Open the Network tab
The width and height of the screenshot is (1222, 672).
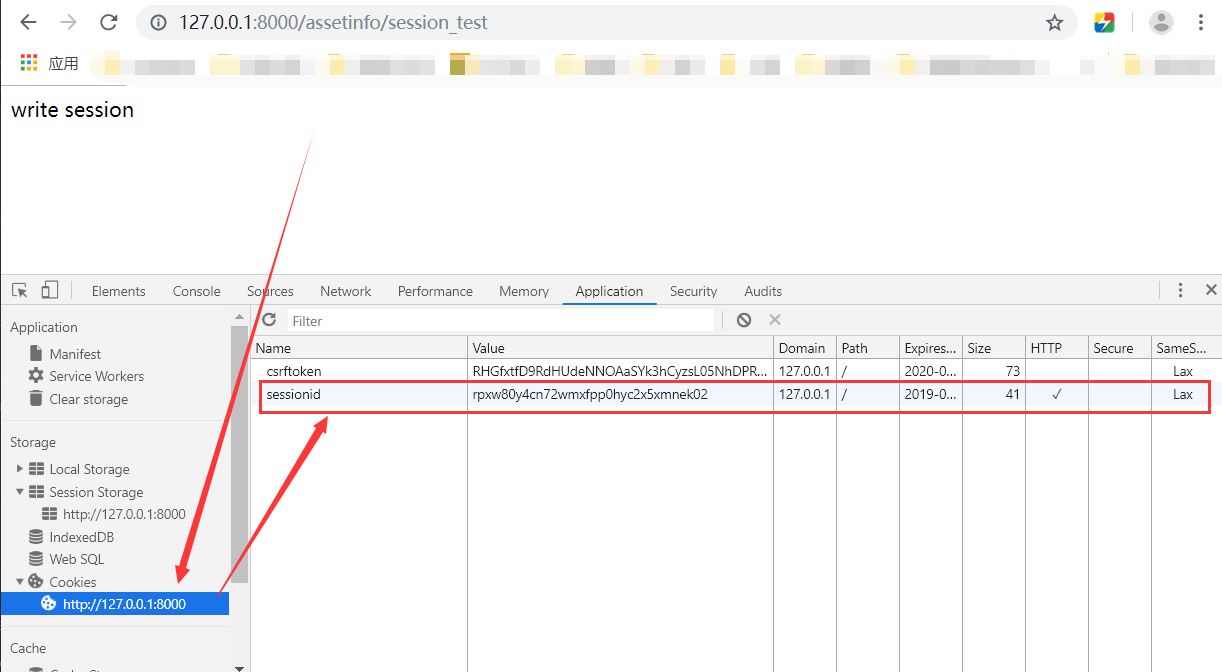coord(346,291)
